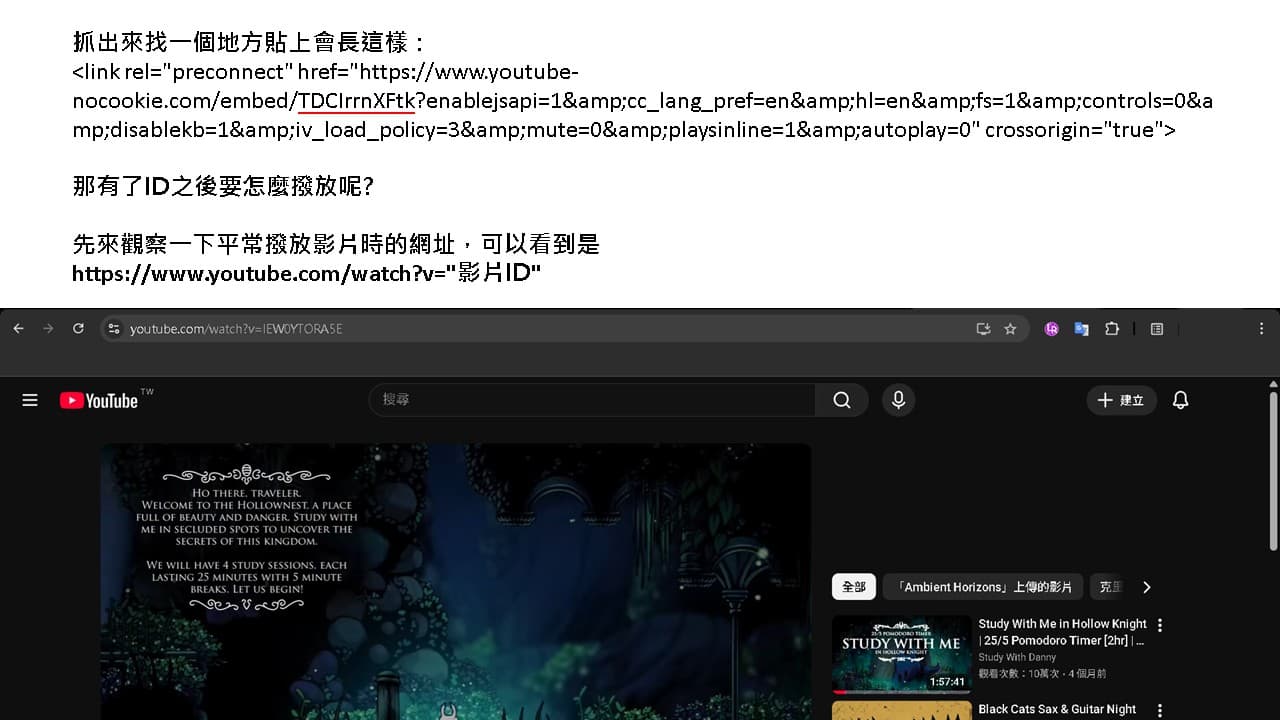The height and width of the screenshot is (720, 1280).
Task: Reload the YouTube page
Action: [78, 328]
